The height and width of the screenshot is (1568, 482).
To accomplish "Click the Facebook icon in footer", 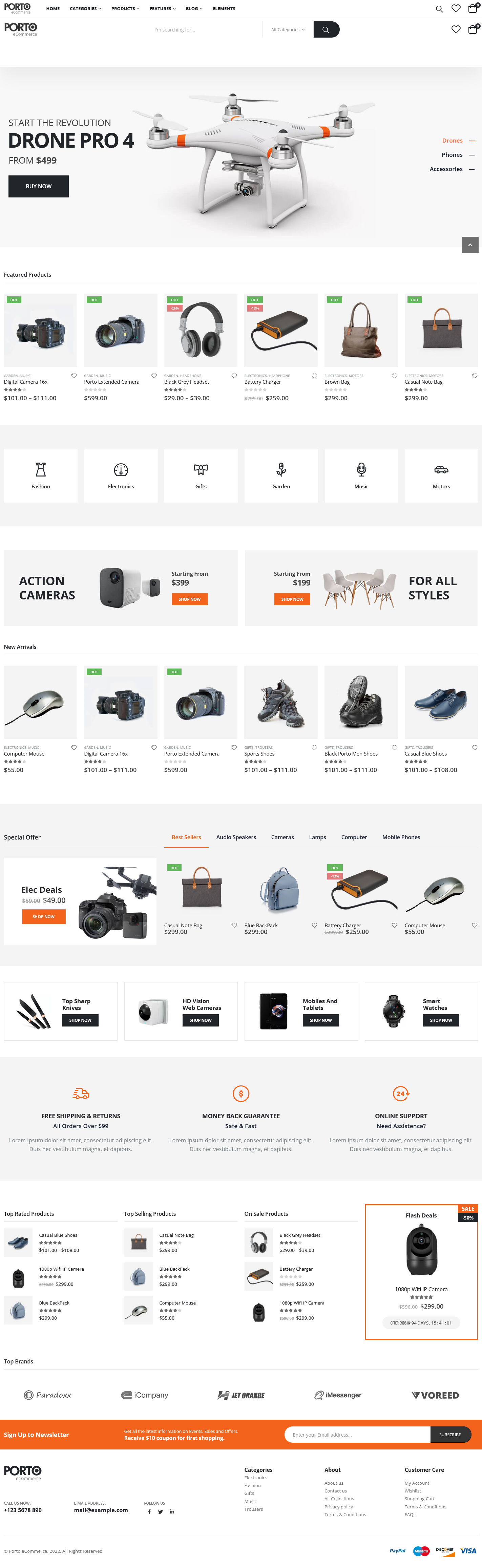I will pyautogui.click(x=149, y=1511).
